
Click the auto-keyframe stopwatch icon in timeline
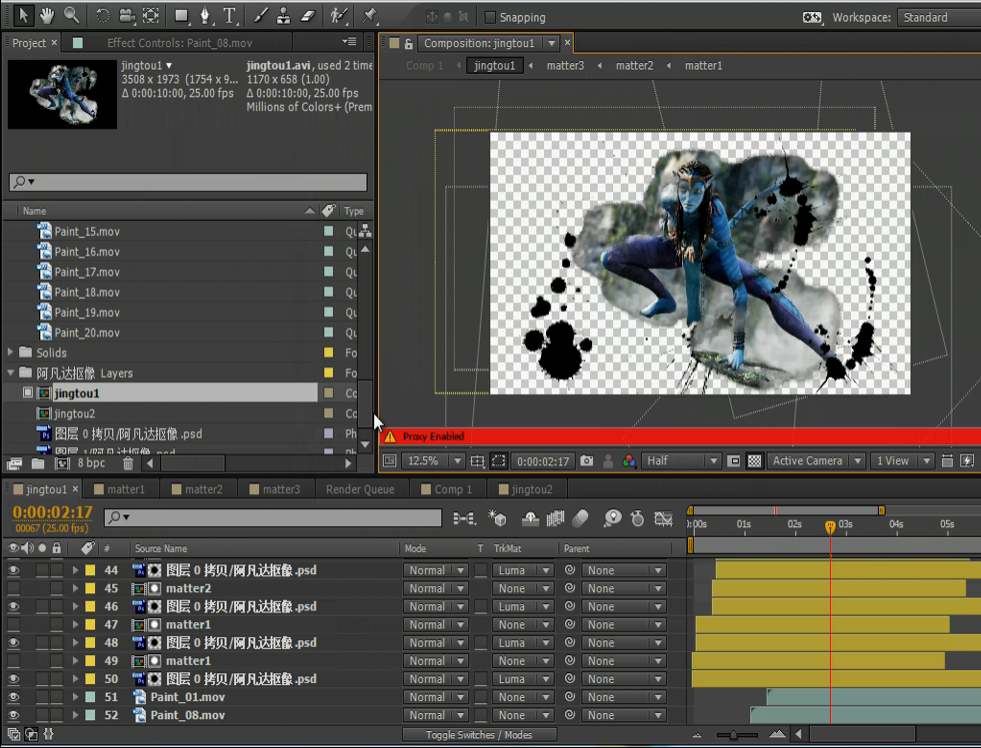coord(638,518)
